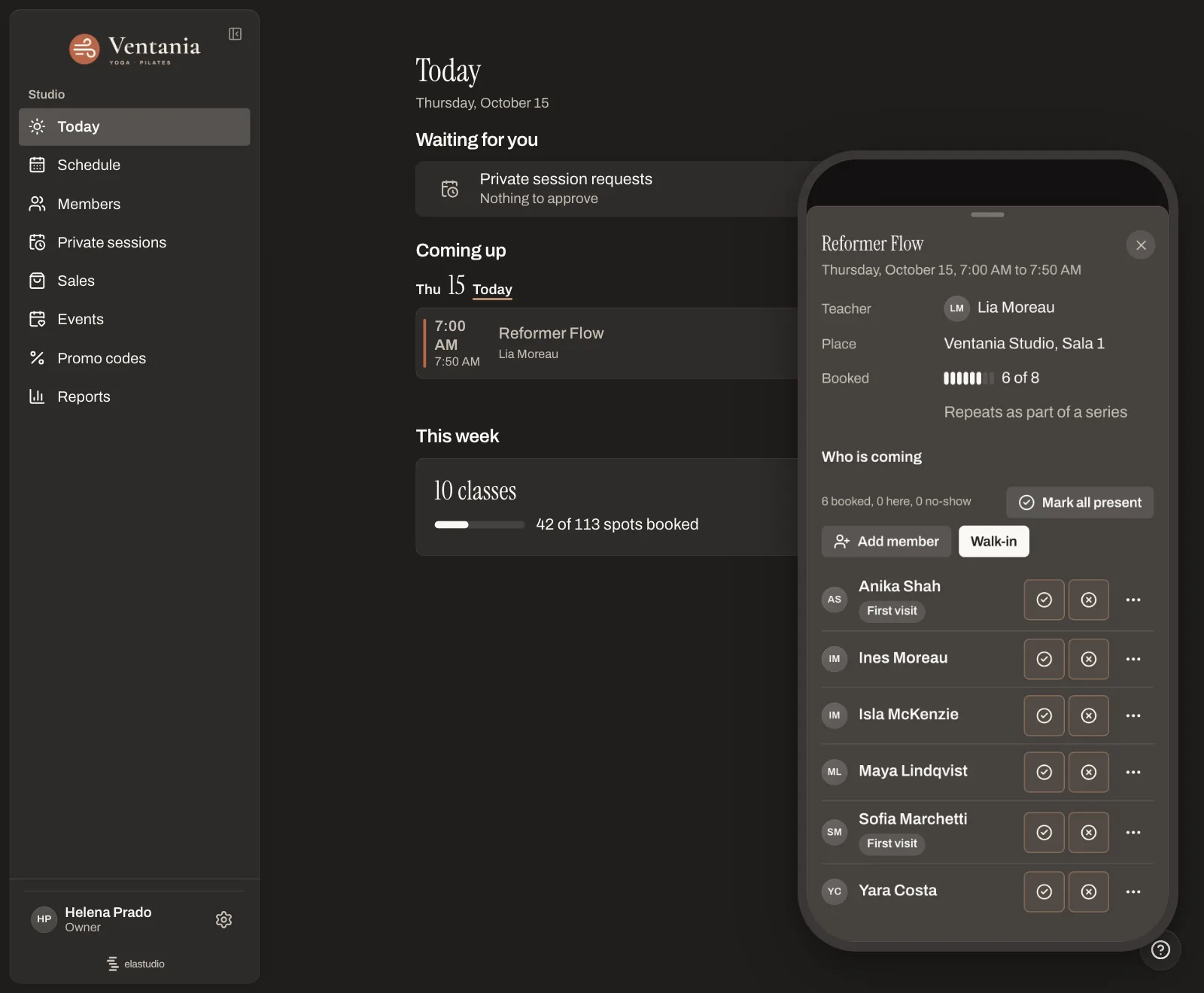This screenshot has height=993, width=1204.
Task: Open Helena Prado's HP avatar
Action: coord(44,919)
